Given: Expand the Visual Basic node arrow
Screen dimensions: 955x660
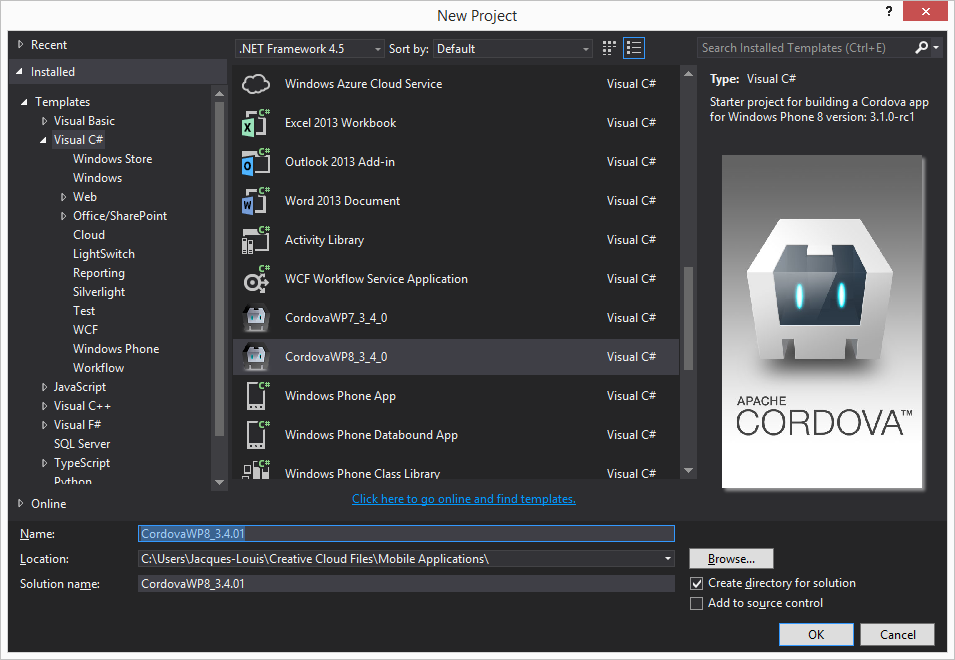Looking at the screenshot, I should (x=44, y=121).
